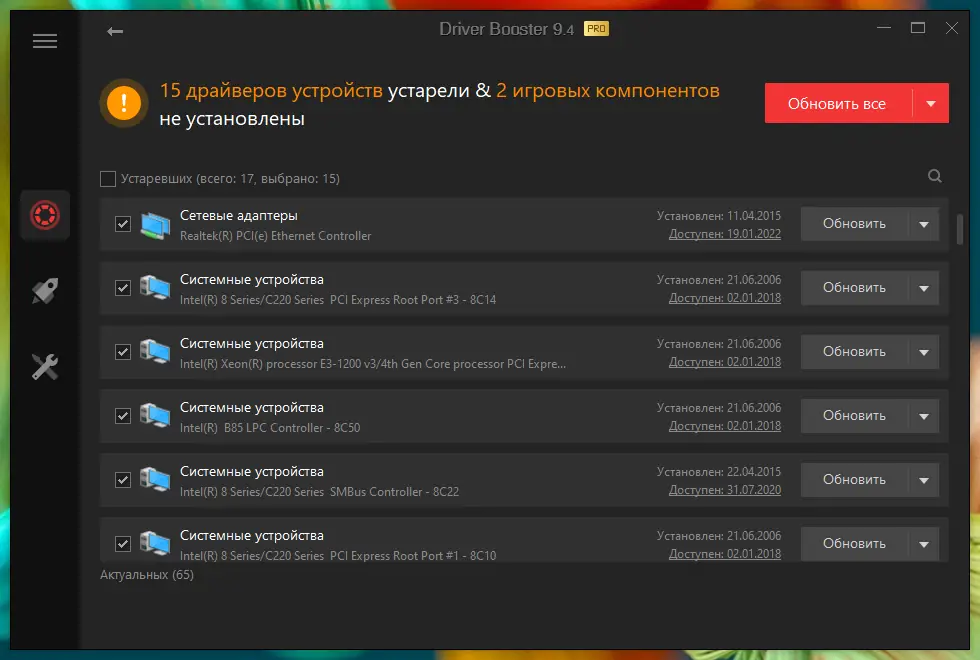This screenshot has width=980, height=660.
Task: Expand update options for B85 LPC Controller
Action: [924, 416]
